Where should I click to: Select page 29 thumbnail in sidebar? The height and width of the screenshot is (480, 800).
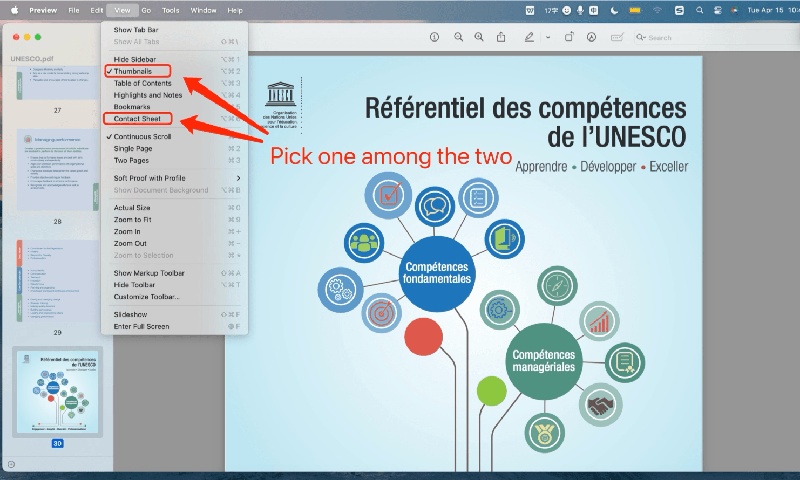click(x=57, y=282)
